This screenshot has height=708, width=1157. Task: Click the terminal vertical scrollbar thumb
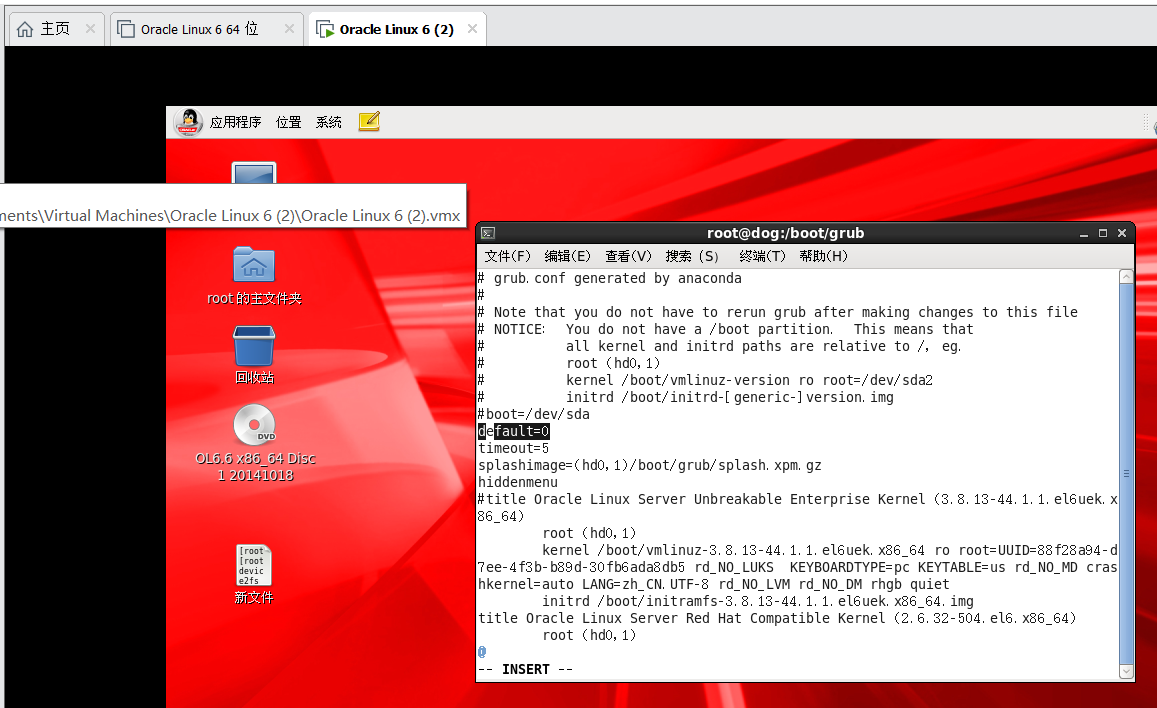pyautogui.click(x=1126, y=473)
